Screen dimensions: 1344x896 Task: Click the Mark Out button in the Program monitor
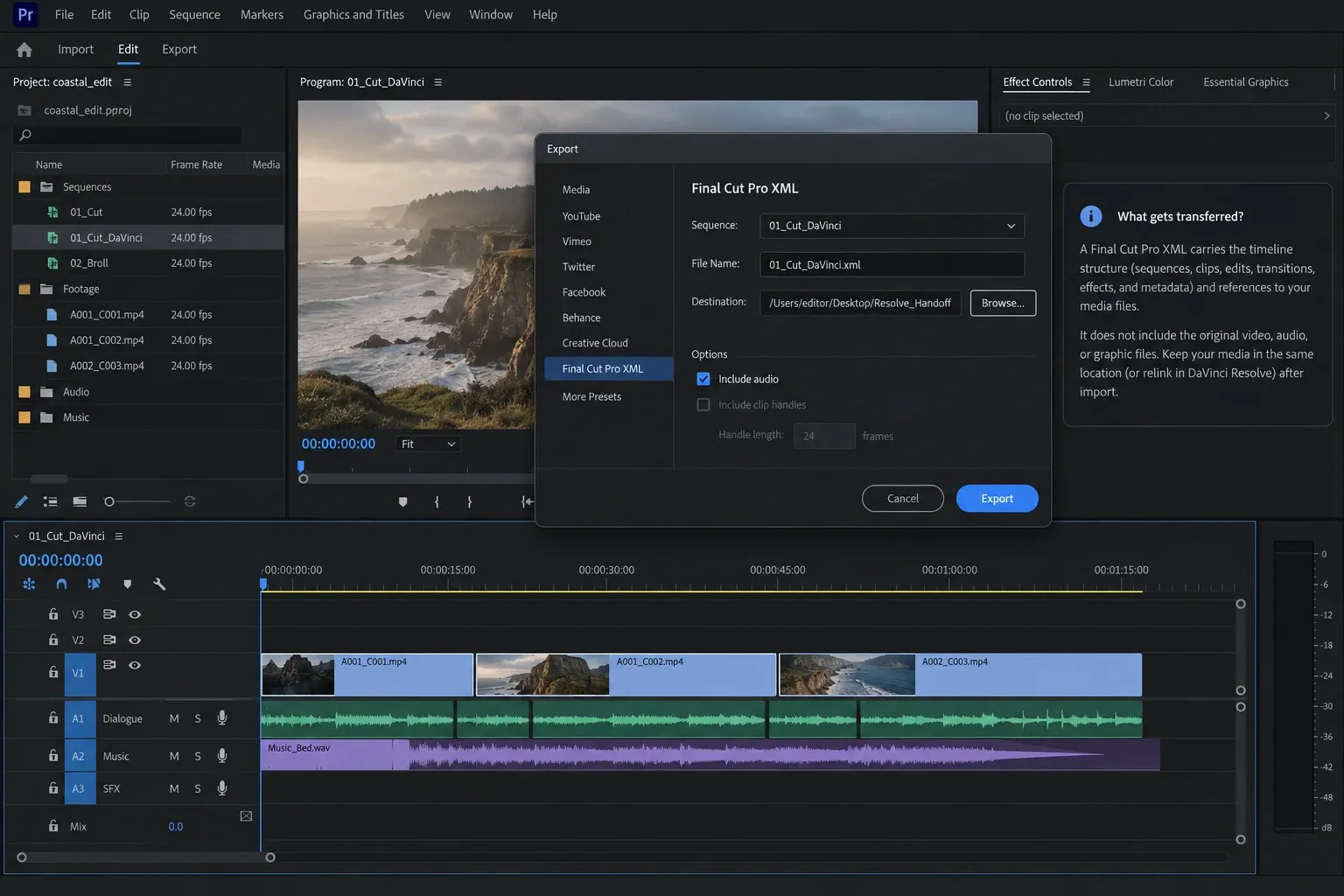(470, 501)
